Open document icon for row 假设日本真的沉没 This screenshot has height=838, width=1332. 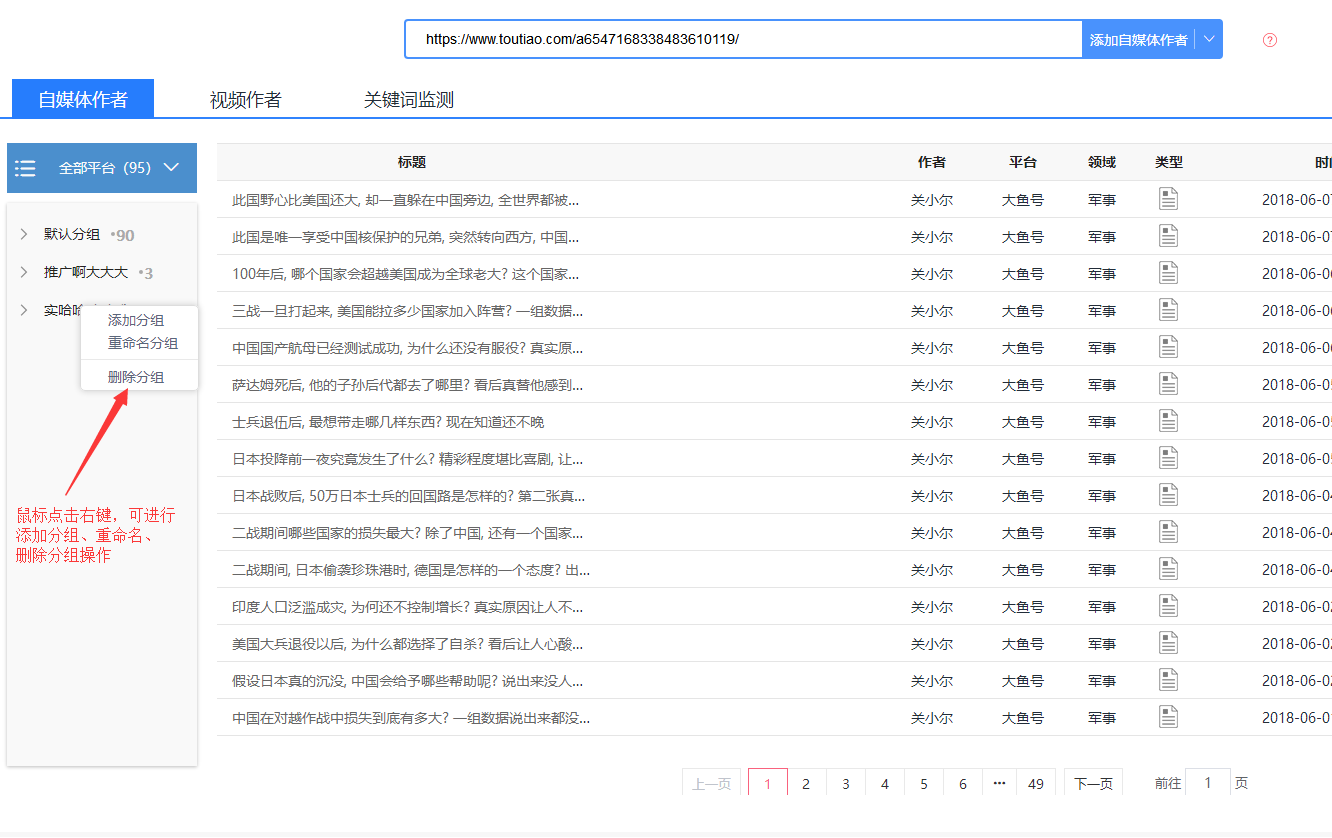pos(1168,680)
